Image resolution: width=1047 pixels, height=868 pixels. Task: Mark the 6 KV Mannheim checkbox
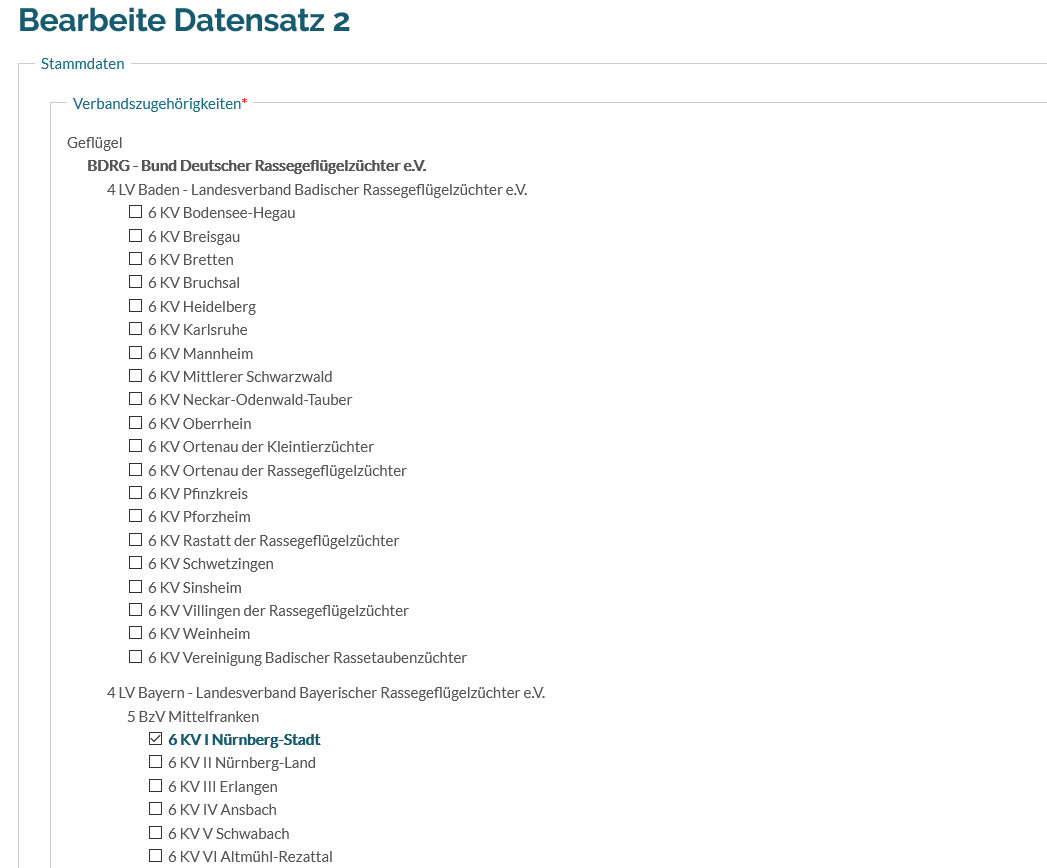coord(135,353)
